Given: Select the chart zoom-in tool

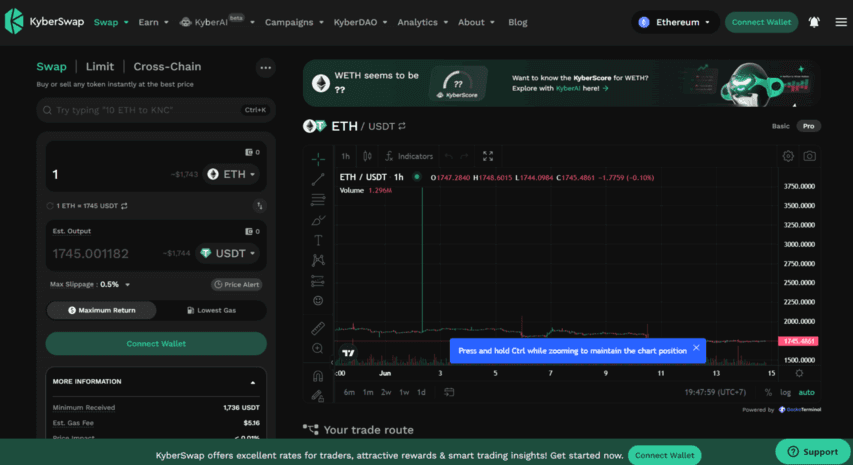Looking at the screenshot, I should (x=318, y=349).
